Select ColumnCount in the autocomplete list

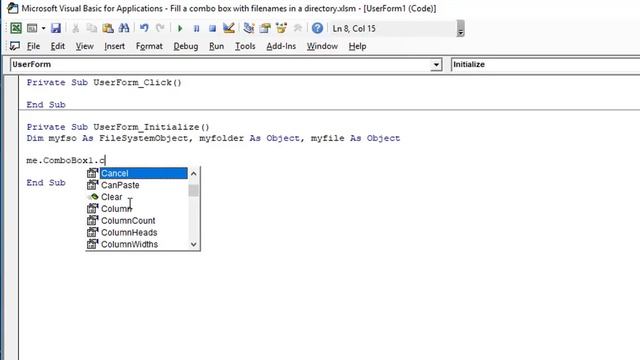click(128, 220)
